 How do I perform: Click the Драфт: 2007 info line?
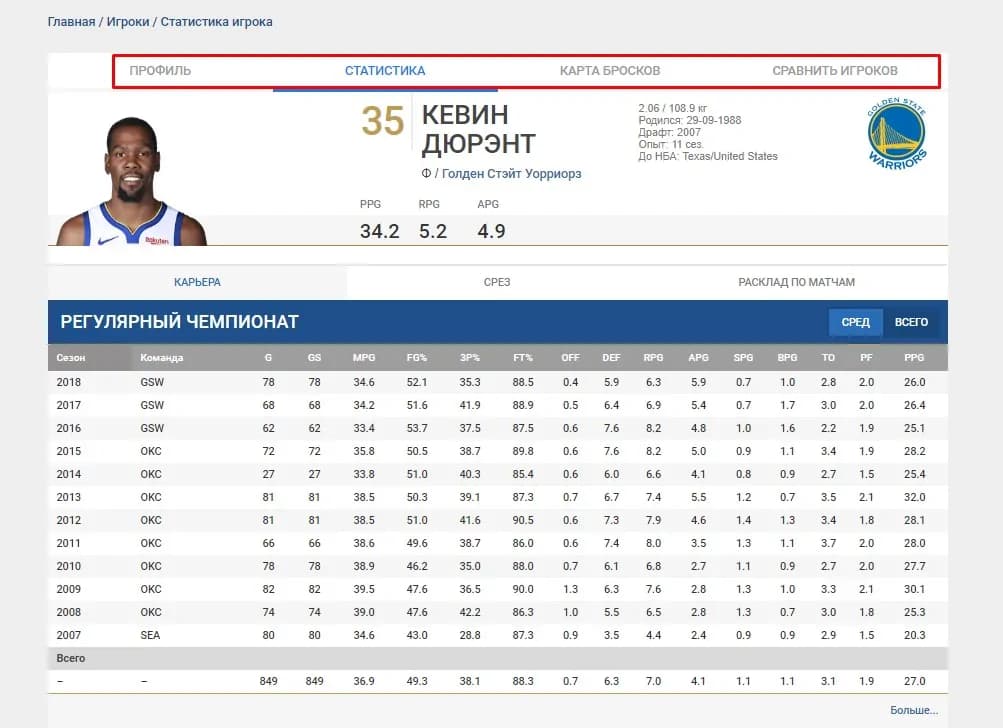(669, 132)
